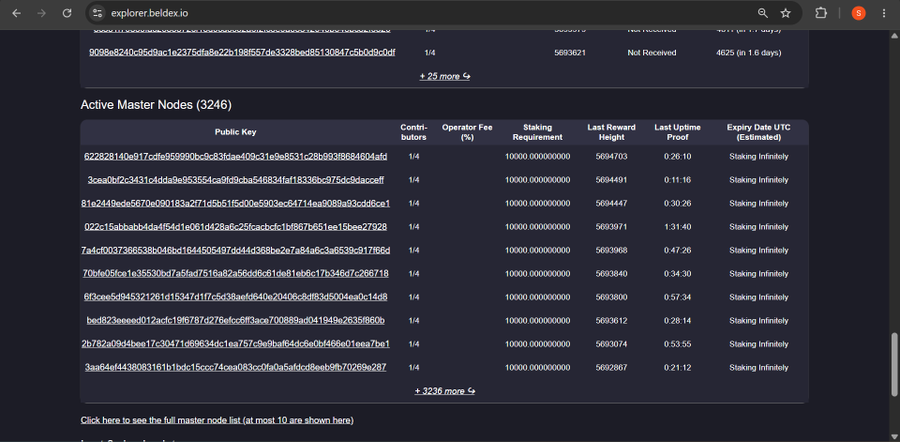Click the Operator Fee (%) column header
Screen dimensions: 900x442
tap(467, 132)
